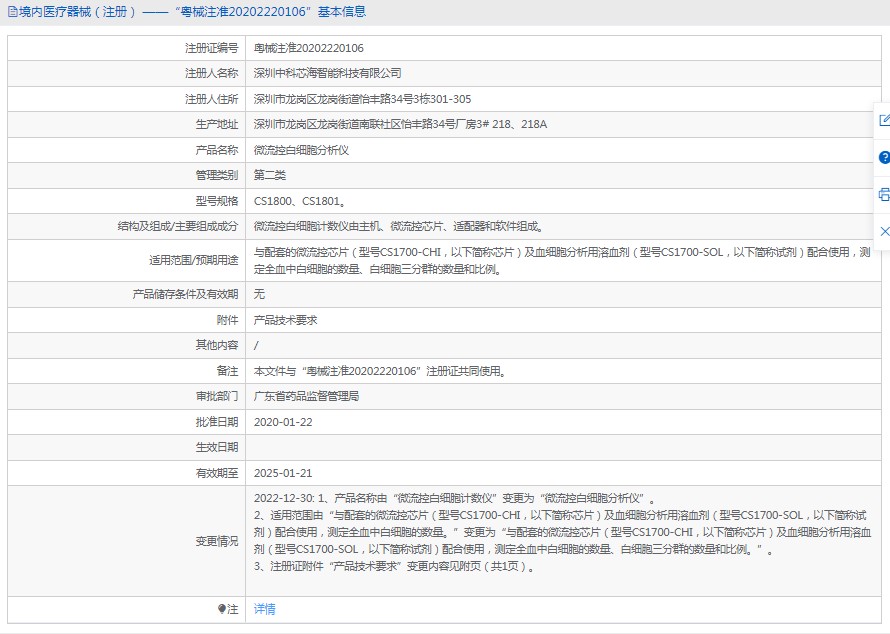Click the bulb icon beside 注
The width and height of the screenshot is (890, 634).
[x=222, y=609]
